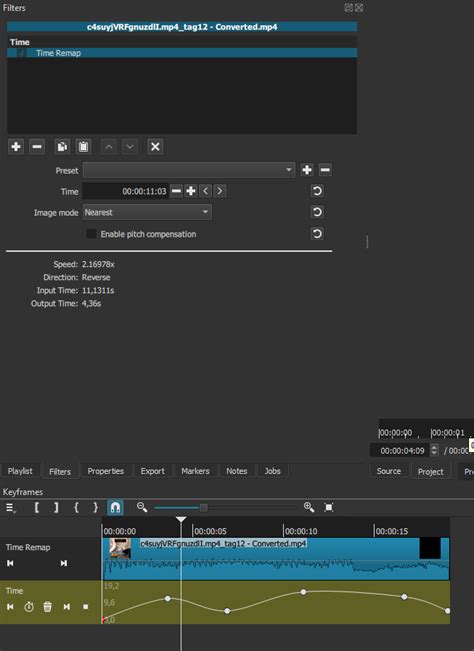Open the Preset dropdown

(x=189, y=170)
